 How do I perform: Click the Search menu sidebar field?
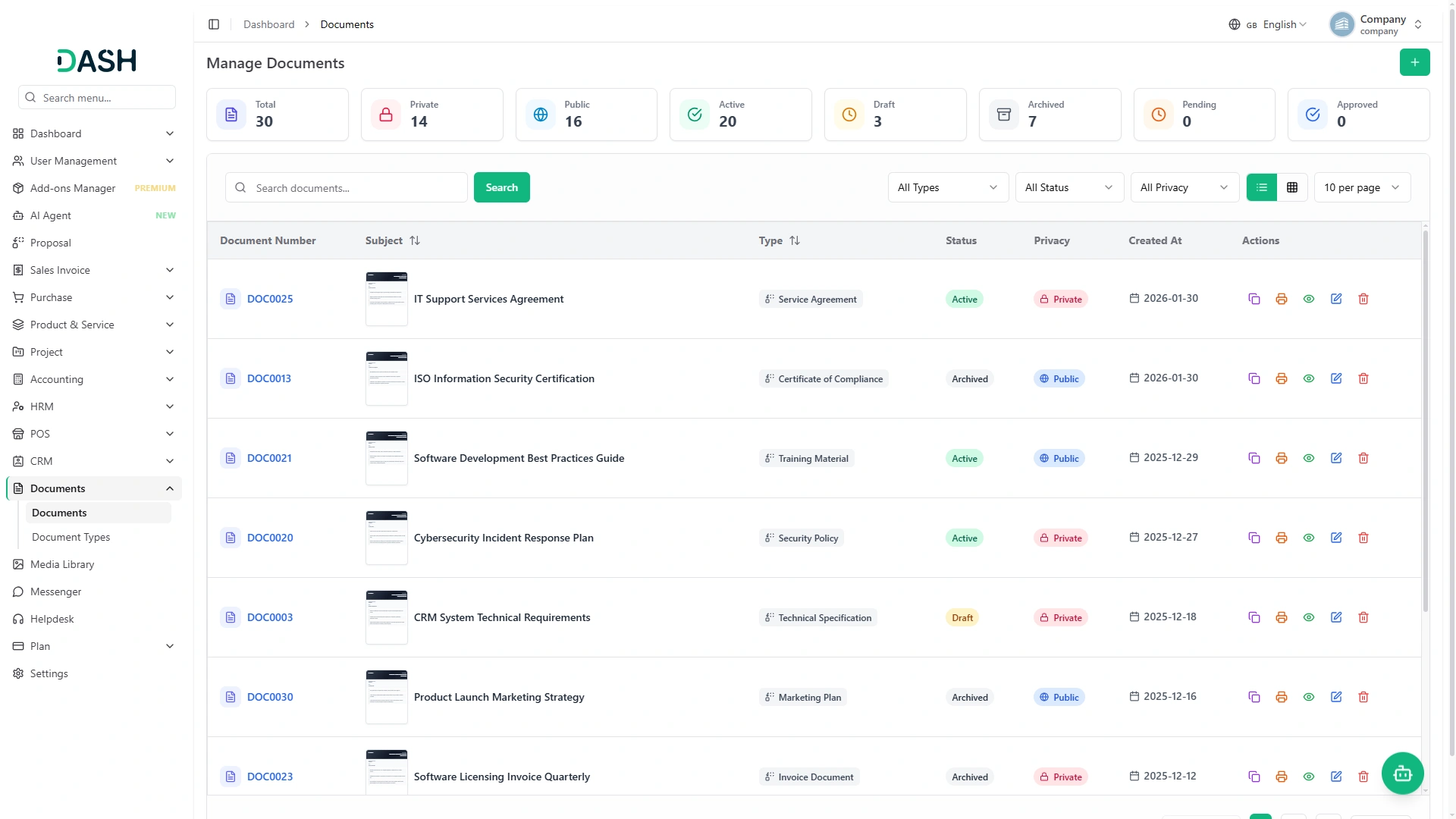97,97
